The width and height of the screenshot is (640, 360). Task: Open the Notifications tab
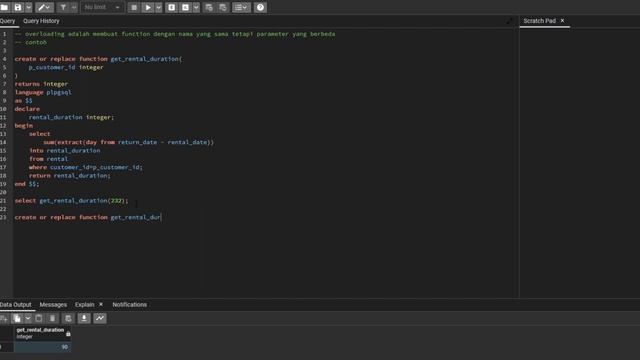point(130,304)
